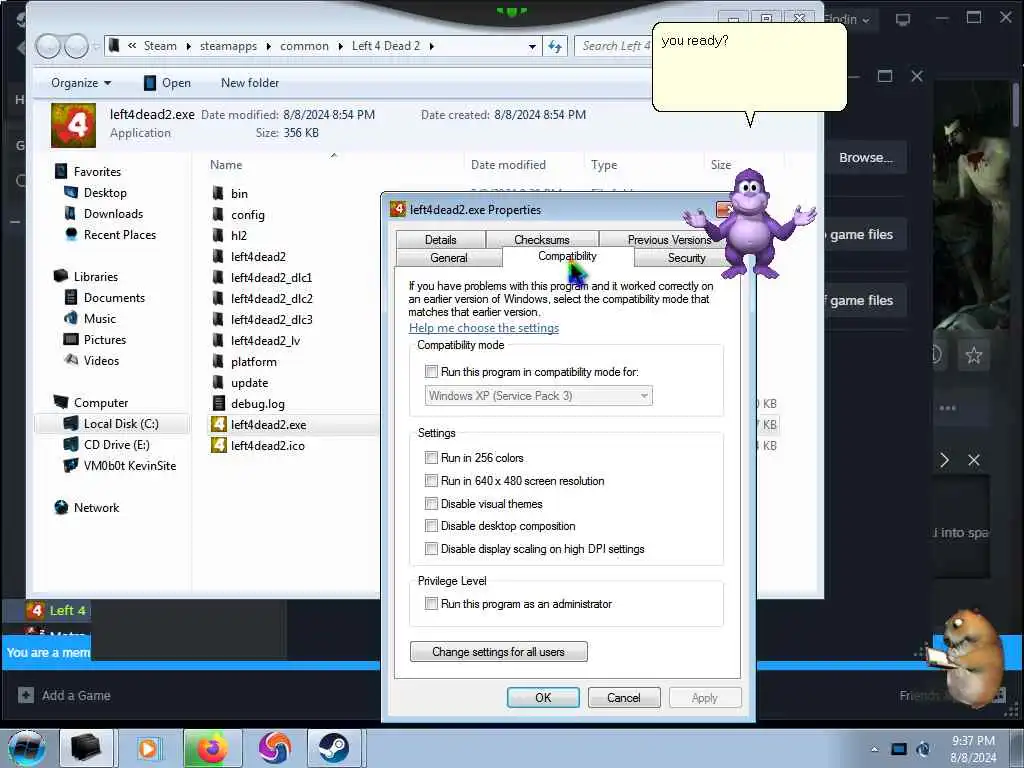
Task: Click the Explorer search box
Action: pos(614,46)
